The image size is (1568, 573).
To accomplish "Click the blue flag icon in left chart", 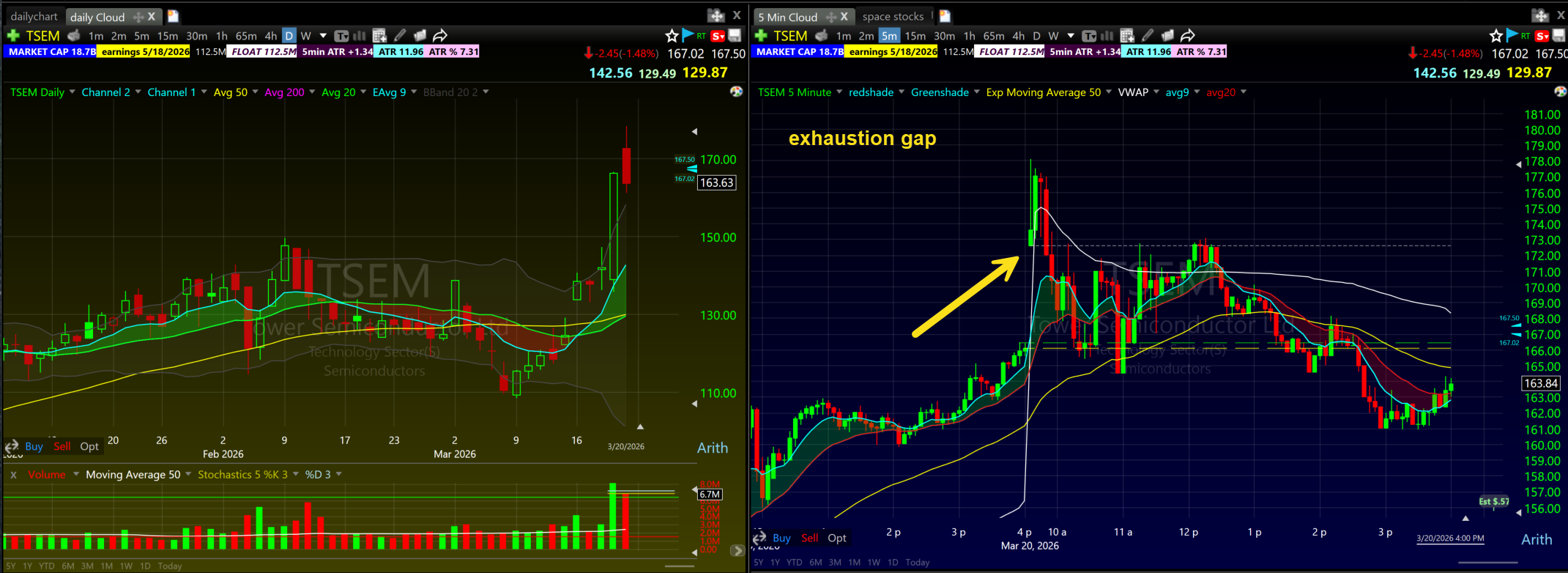I will (688, 34).
